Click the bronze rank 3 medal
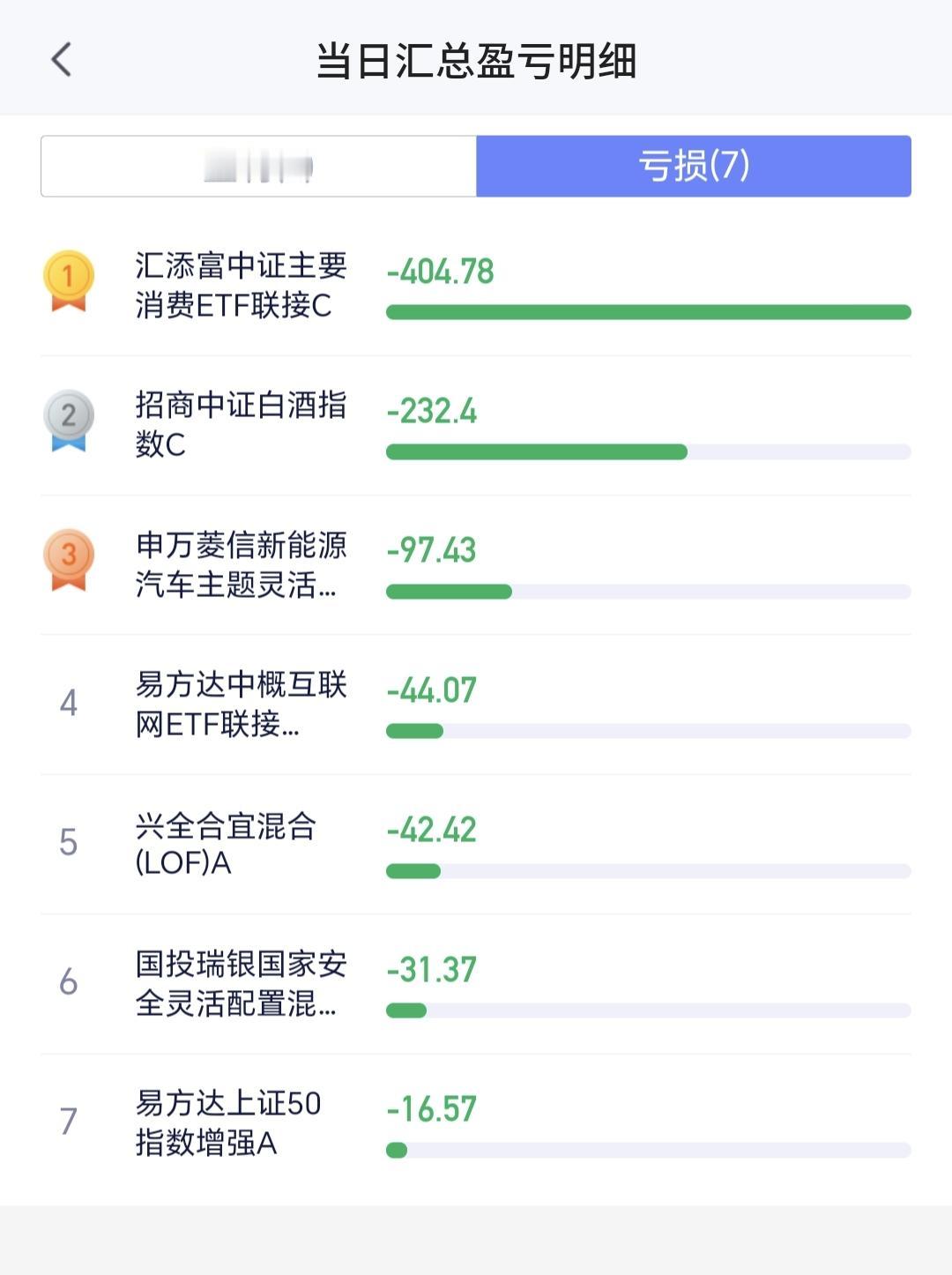This screenshot has width=952, height=1275. (x=69, y=560)
